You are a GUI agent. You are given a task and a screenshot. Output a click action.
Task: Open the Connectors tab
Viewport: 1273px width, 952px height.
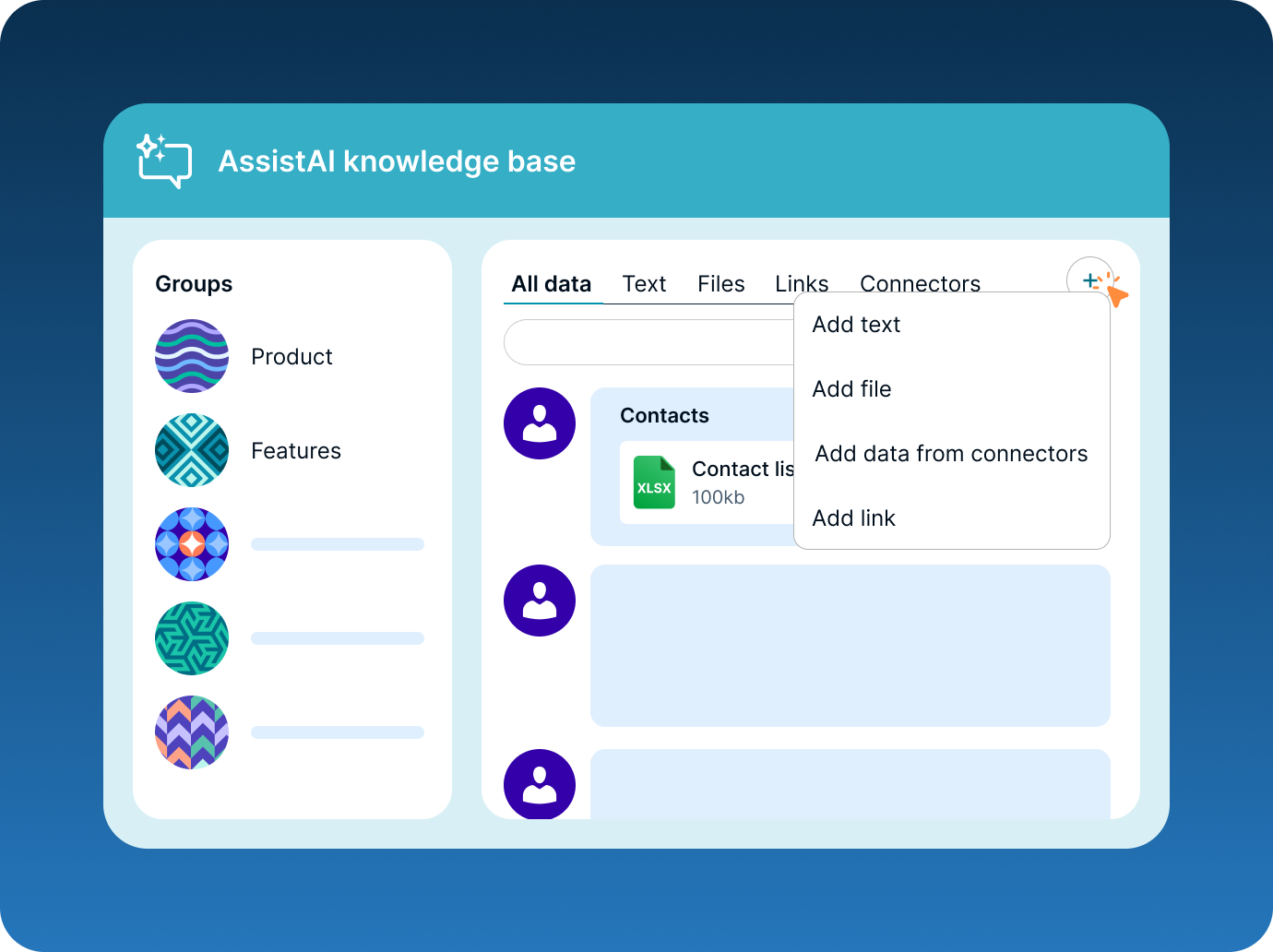[x=920, y=283]
